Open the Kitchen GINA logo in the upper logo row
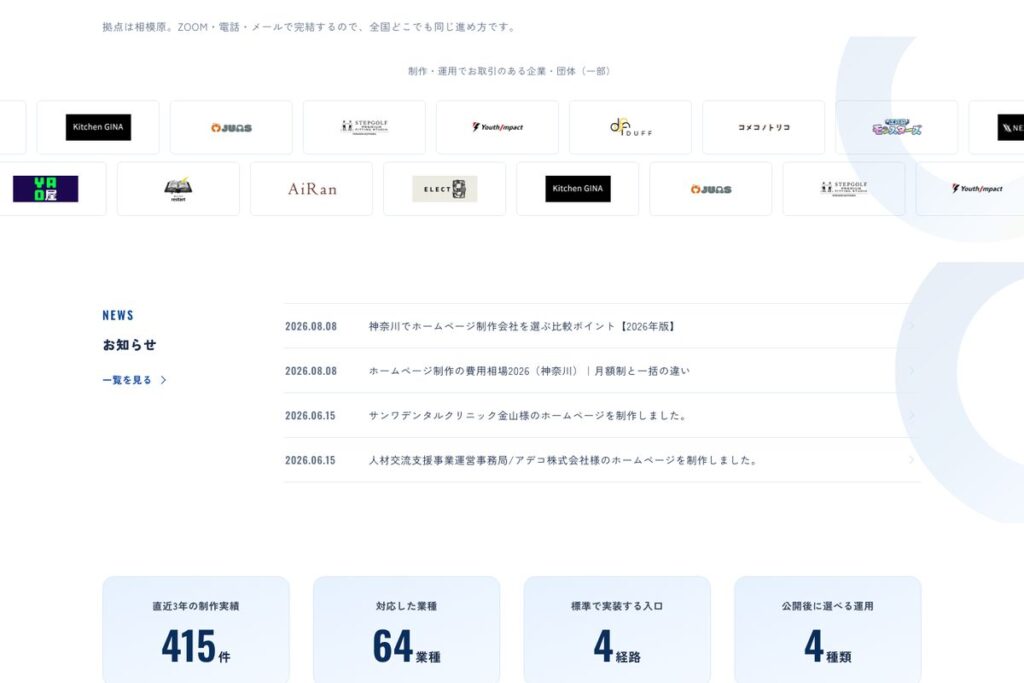Image resolution: width=1024 pixels, height=683 pixels. click(98, 127)
